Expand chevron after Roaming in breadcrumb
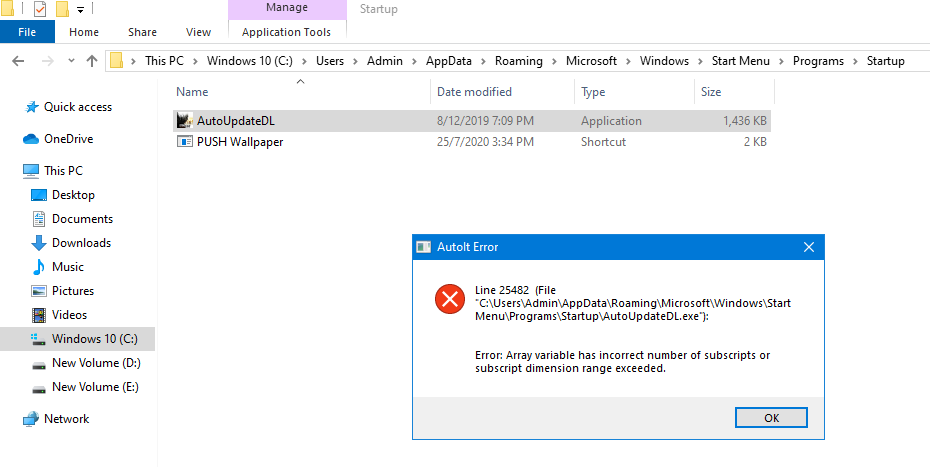 [x=555, y=61]
